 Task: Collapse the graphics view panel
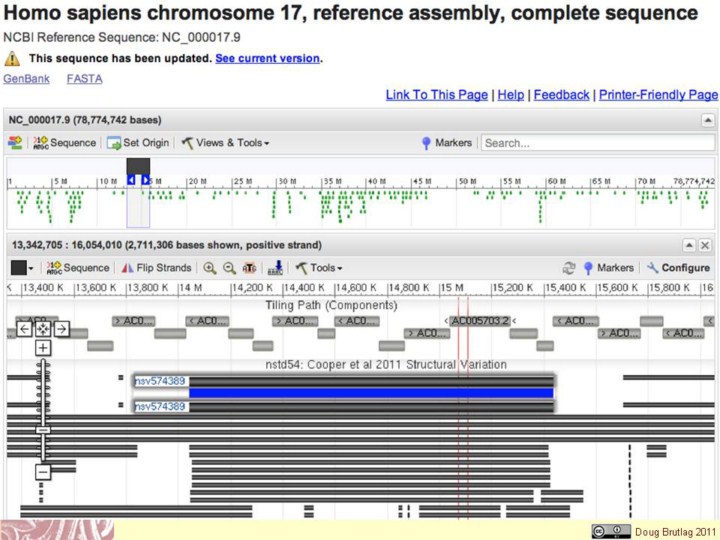(689, 245)
